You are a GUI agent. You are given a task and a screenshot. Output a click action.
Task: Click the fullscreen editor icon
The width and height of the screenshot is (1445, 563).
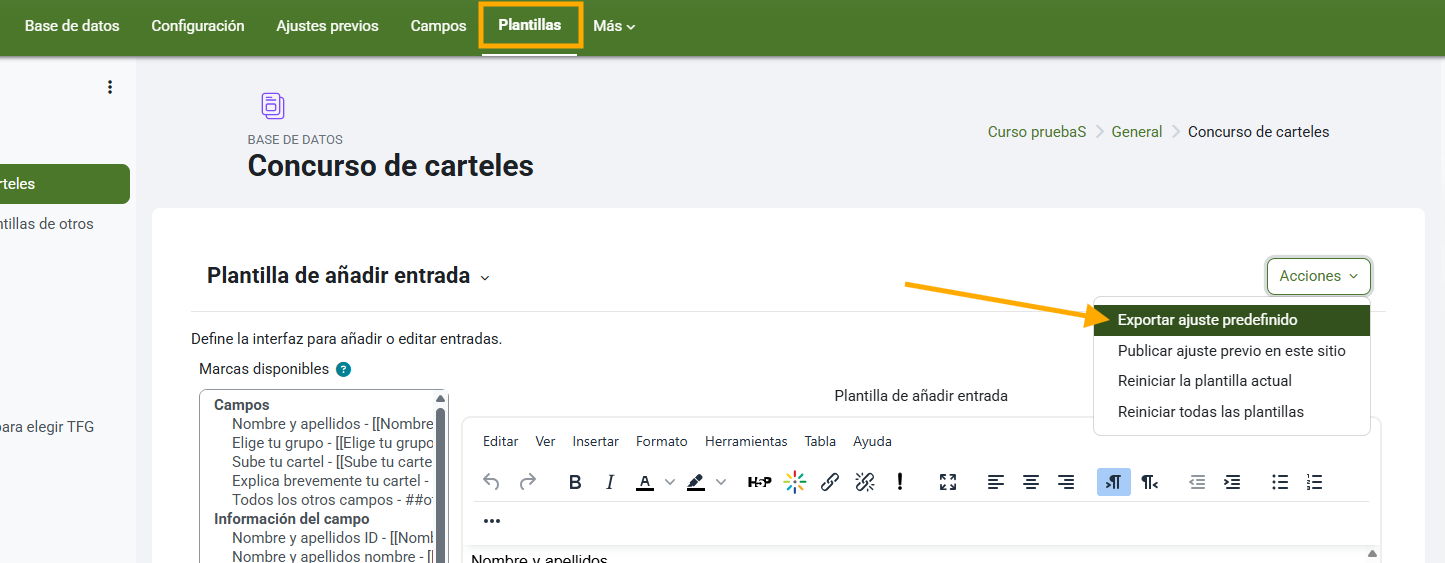948,482
